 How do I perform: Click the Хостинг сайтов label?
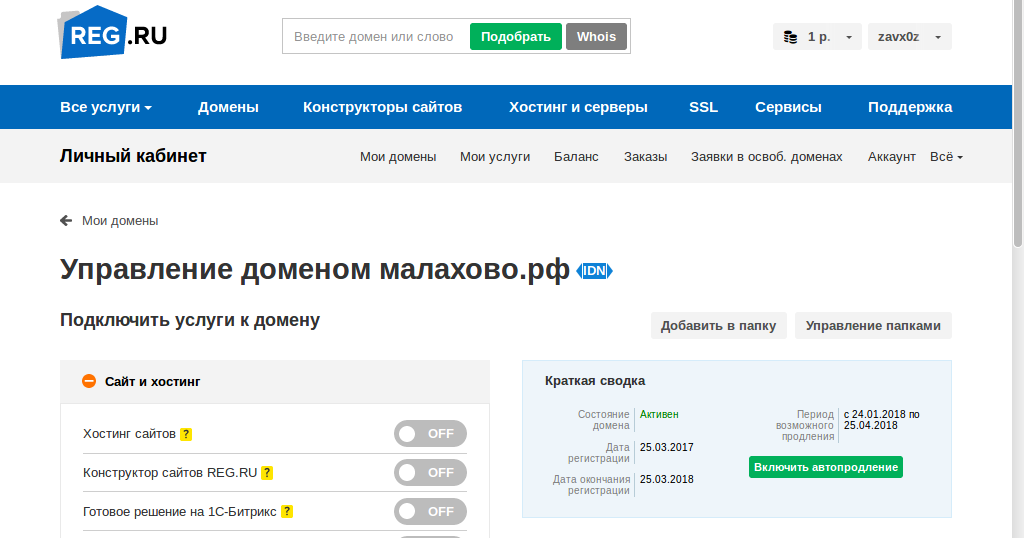(x=129, y=434)
